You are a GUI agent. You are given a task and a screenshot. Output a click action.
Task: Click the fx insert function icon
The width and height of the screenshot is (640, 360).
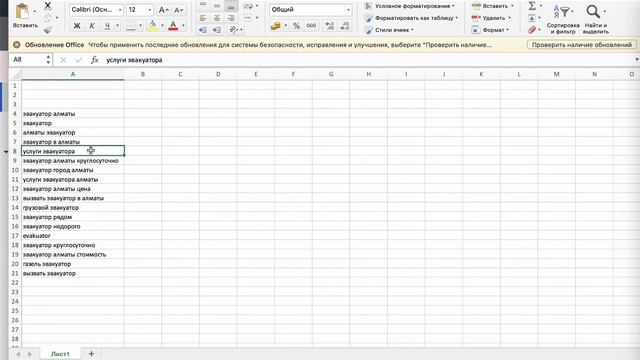(95, 60)
